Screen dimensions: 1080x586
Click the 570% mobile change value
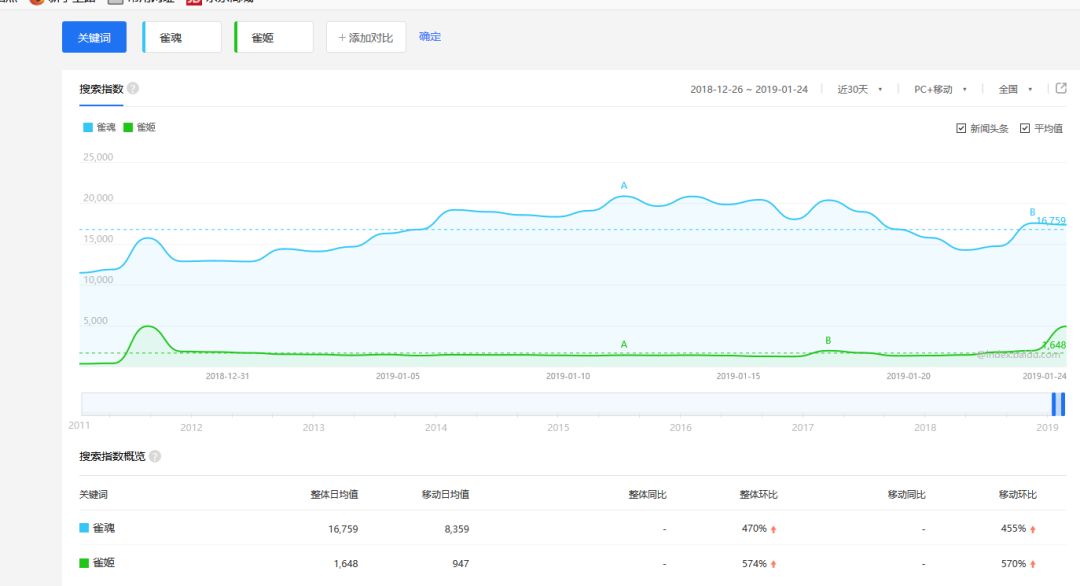tap(1014, 563)
